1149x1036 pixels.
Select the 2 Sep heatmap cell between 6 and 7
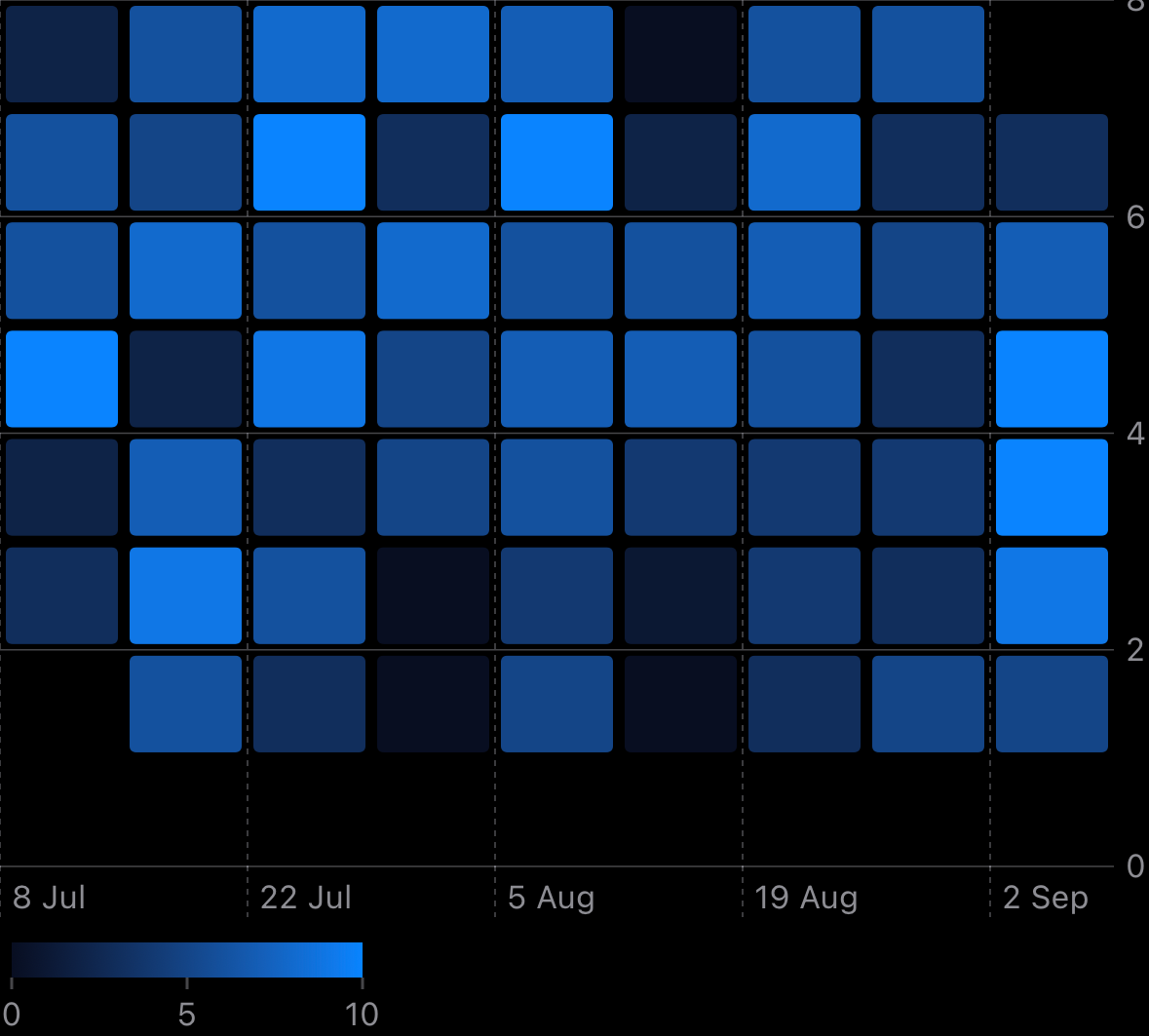tap(1053, 162)
